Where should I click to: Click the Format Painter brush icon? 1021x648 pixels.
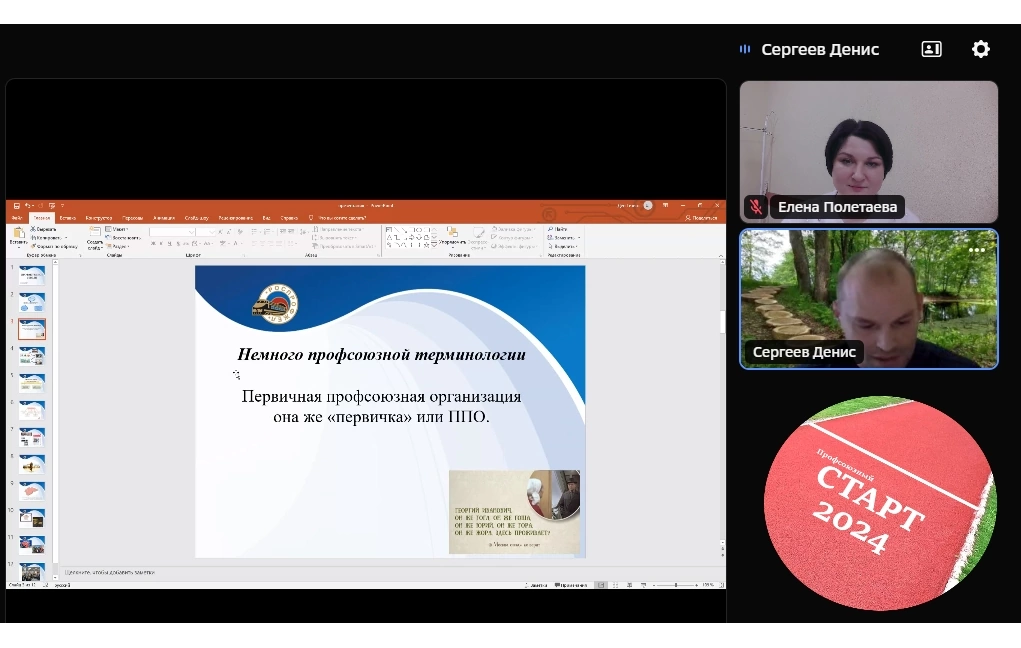[x=33, y=246]
